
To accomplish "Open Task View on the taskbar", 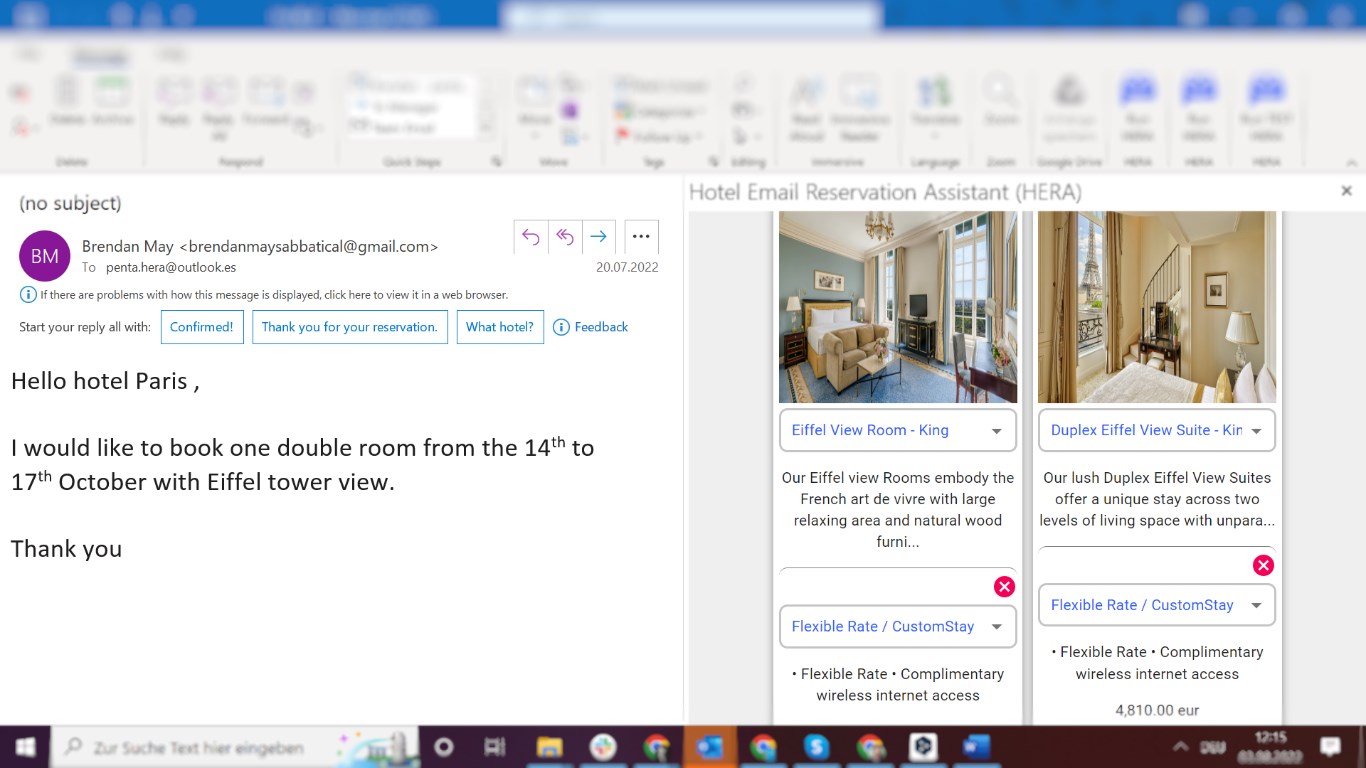I will 494,747.
